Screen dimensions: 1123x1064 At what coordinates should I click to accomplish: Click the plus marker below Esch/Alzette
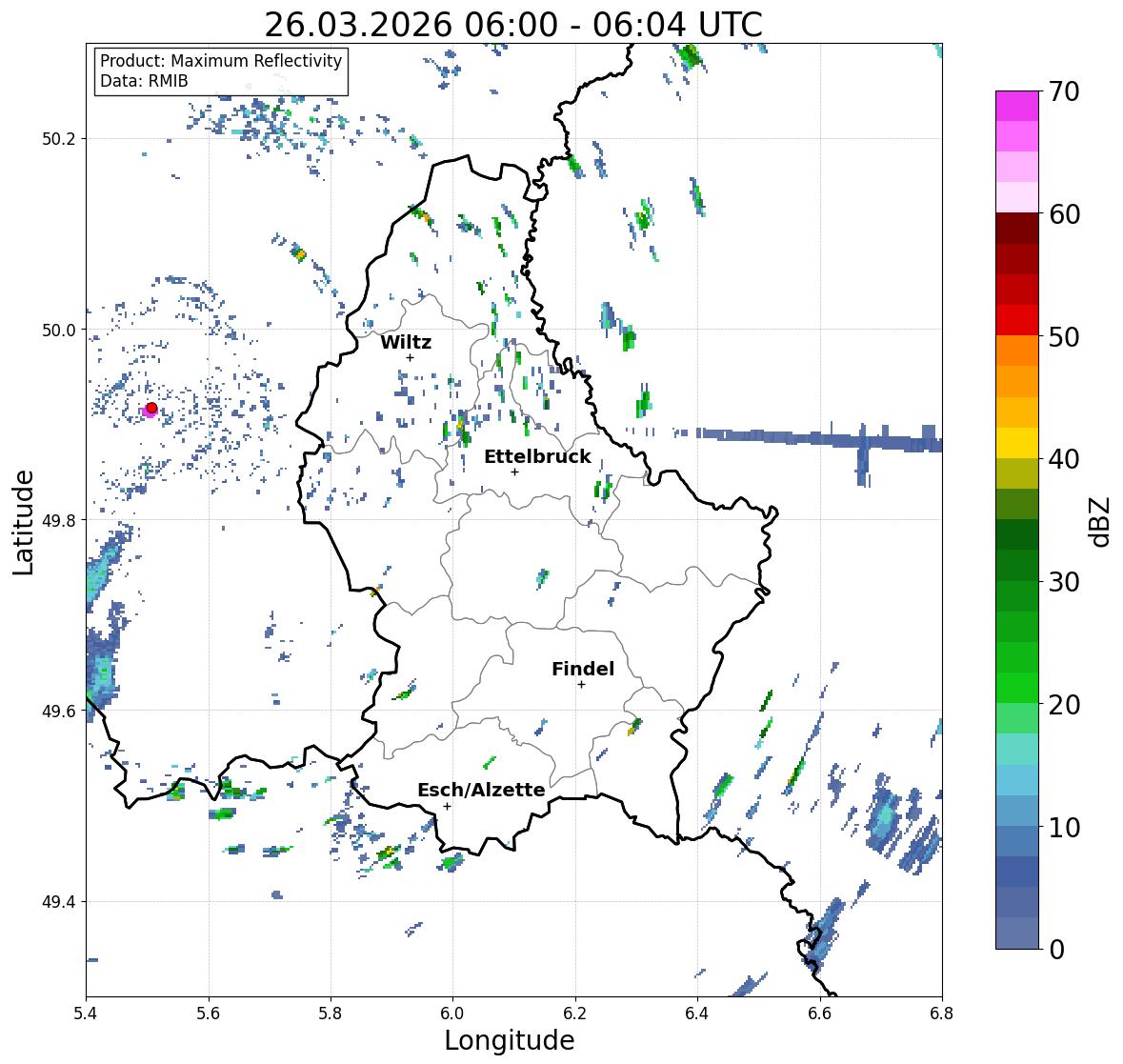[447, 806]
